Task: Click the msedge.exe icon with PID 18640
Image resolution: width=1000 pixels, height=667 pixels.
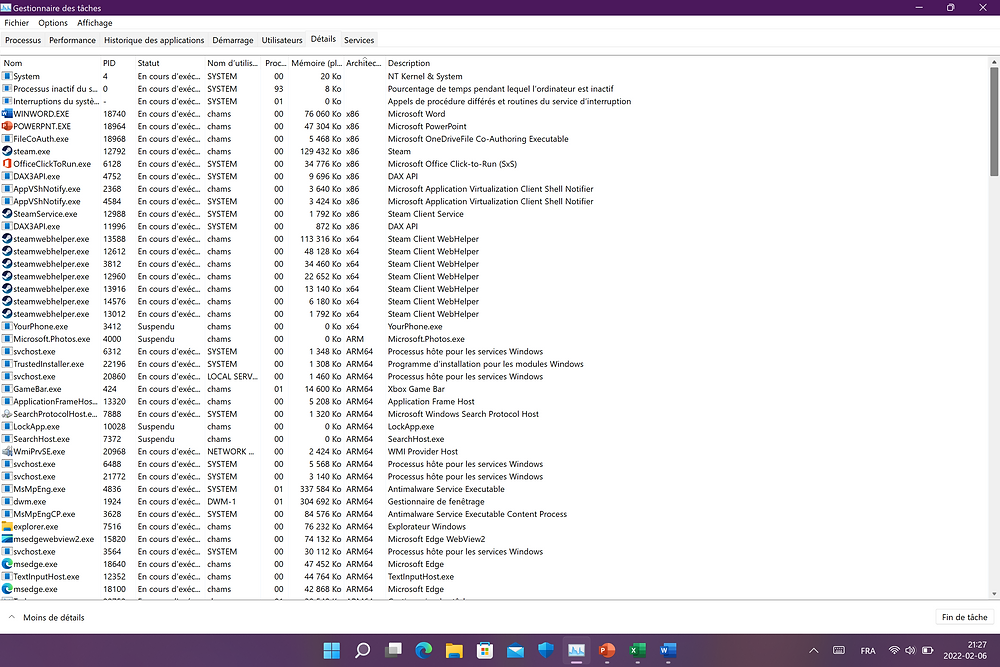Action: click(x=7, y=564)
